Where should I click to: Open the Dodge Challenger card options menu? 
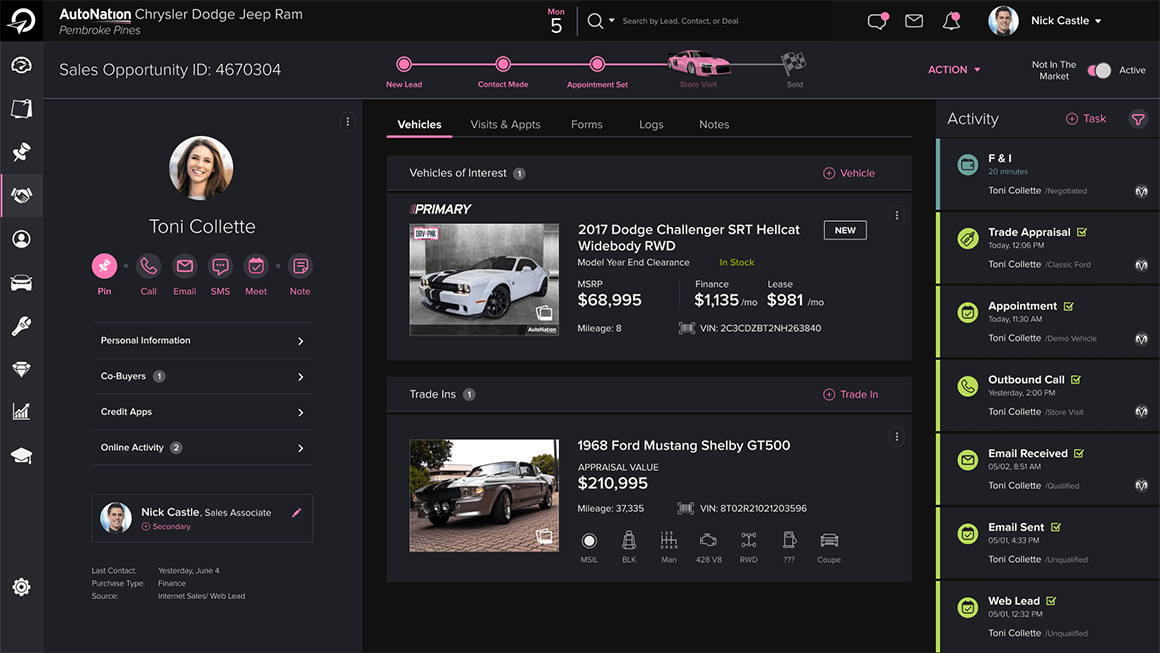(x=897, y=215)
